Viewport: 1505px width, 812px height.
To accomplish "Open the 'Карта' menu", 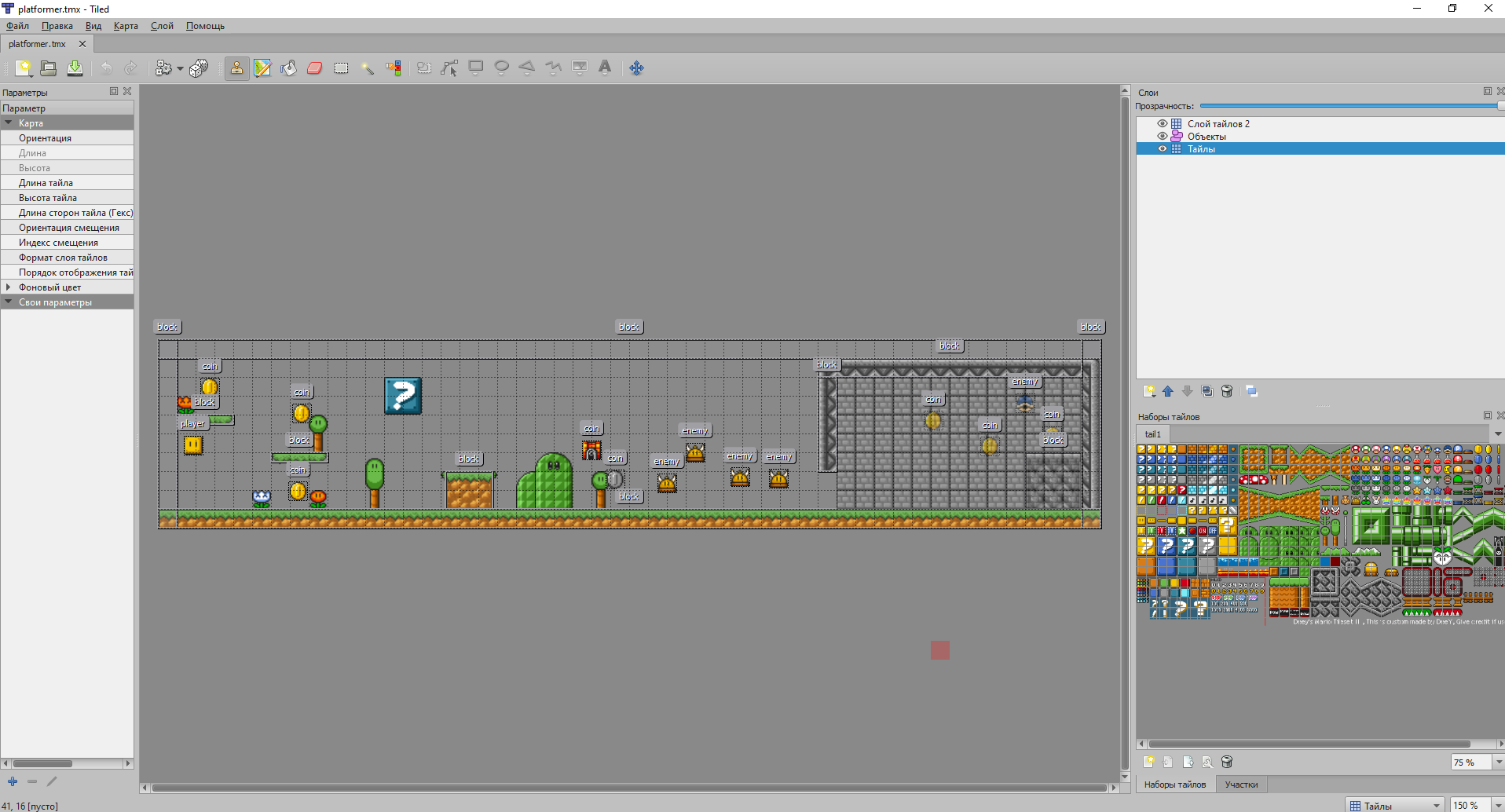I will [126, 26].
